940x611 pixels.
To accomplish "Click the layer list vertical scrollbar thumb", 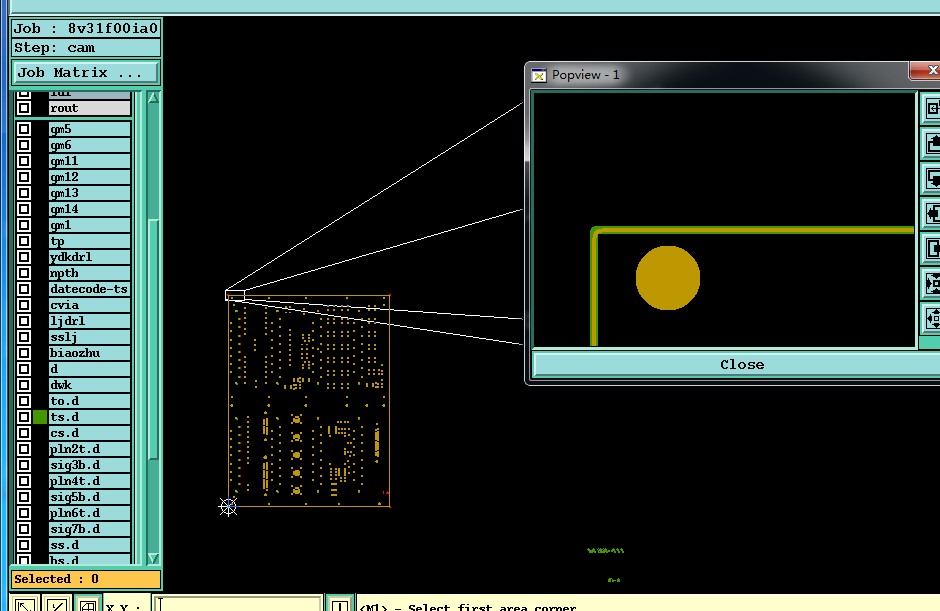I will point(153,339).
